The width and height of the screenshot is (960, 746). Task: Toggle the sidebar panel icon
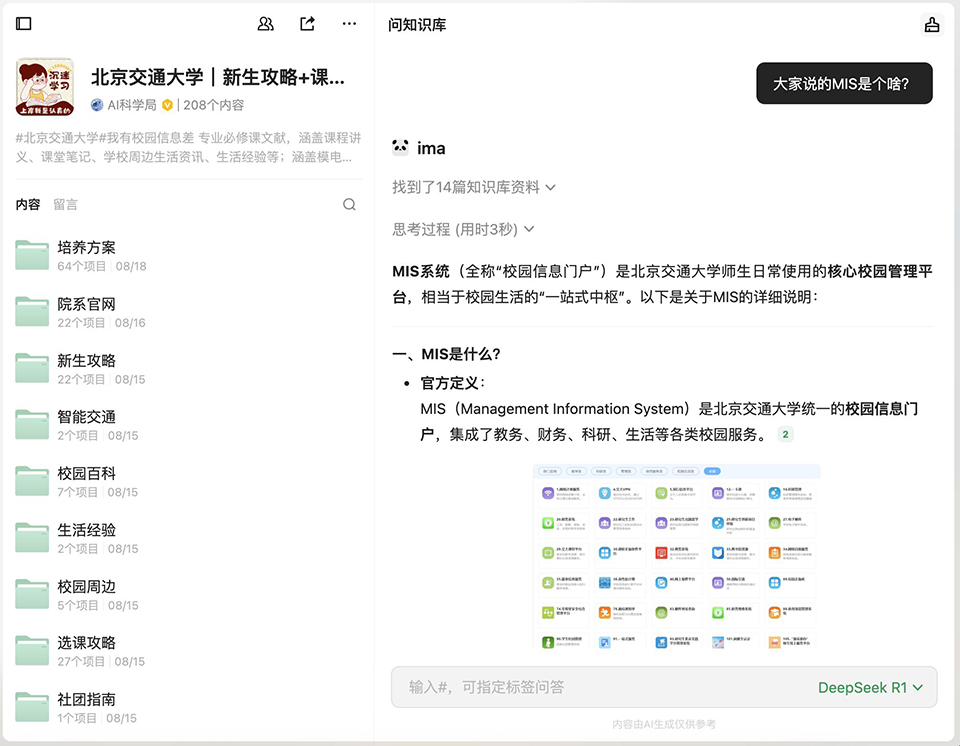coord(24,24)
